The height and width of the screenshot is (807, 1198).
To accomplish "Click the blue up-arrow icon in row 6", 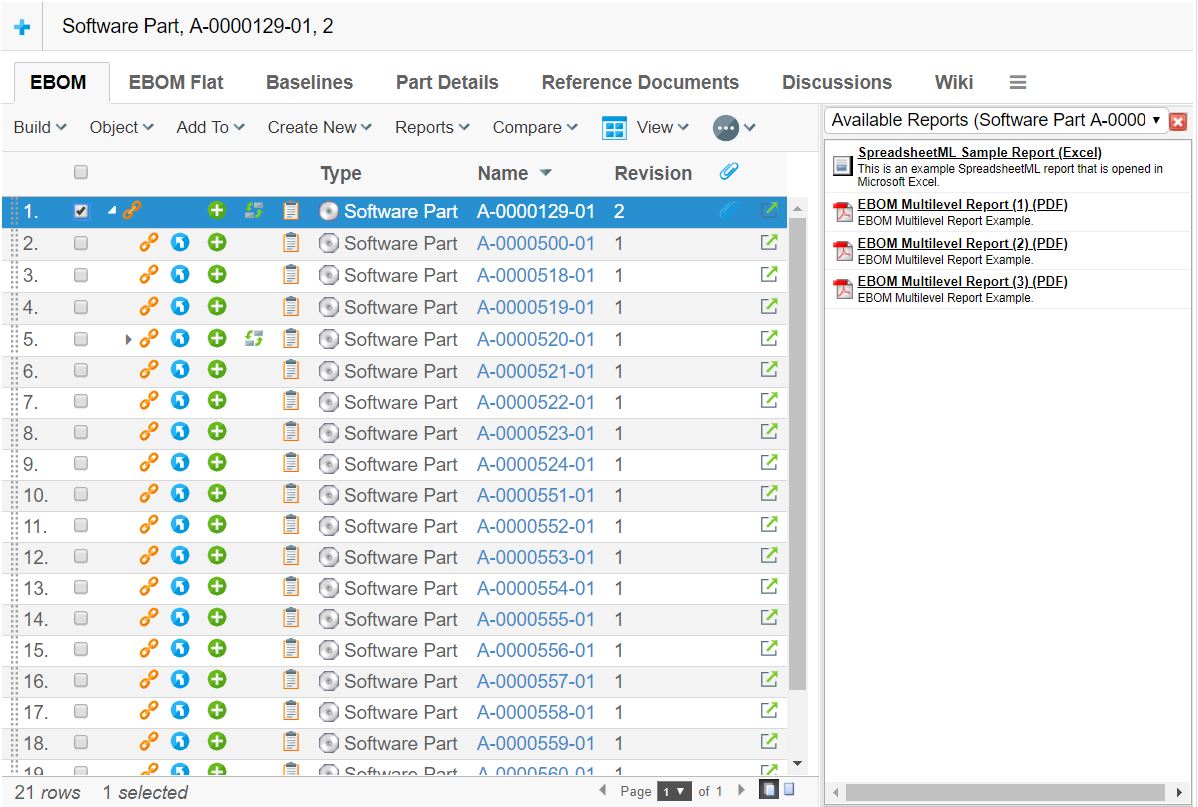I will click(x=180, y=370).
